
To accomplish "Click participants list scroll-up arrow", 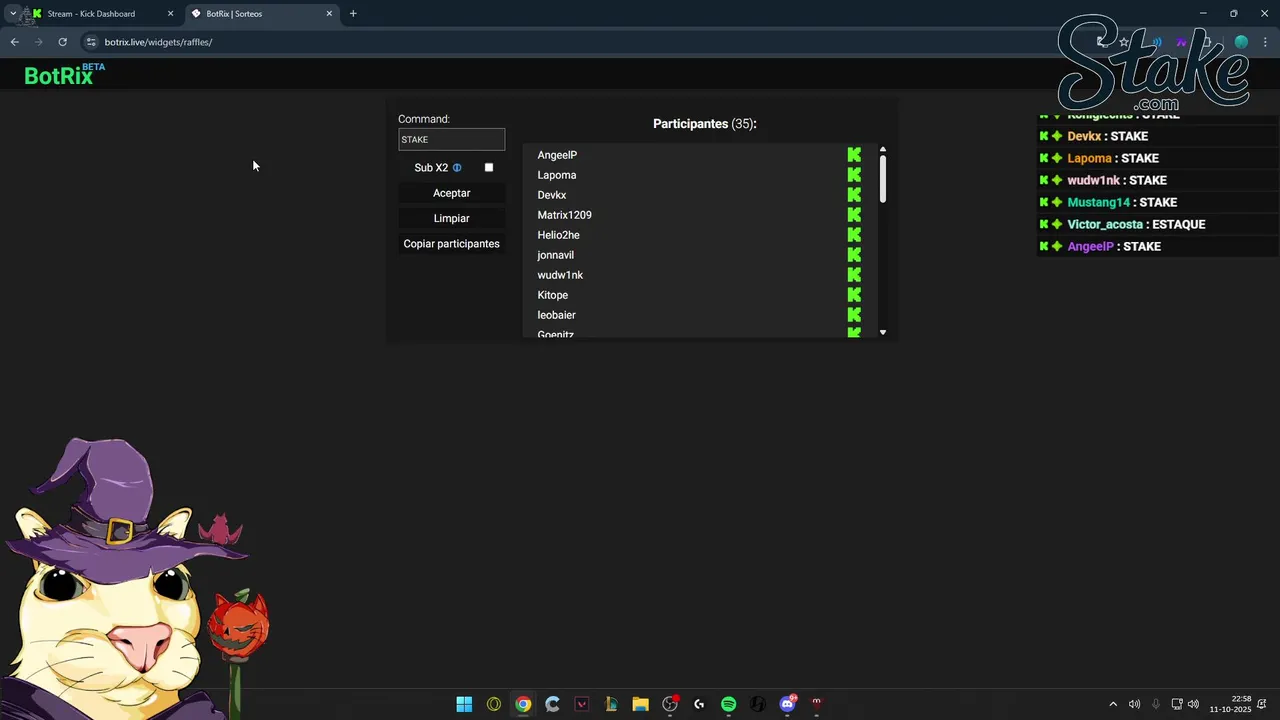I will pos(883,150).
